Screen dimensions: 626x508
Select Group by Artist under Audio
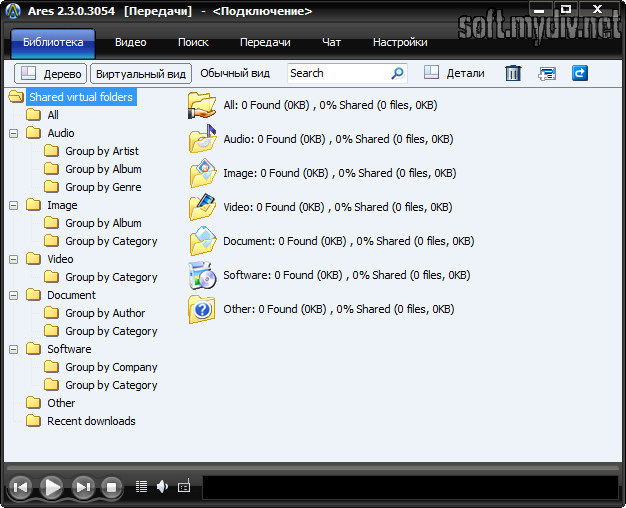pyautogui.click(x=102, y=151)
